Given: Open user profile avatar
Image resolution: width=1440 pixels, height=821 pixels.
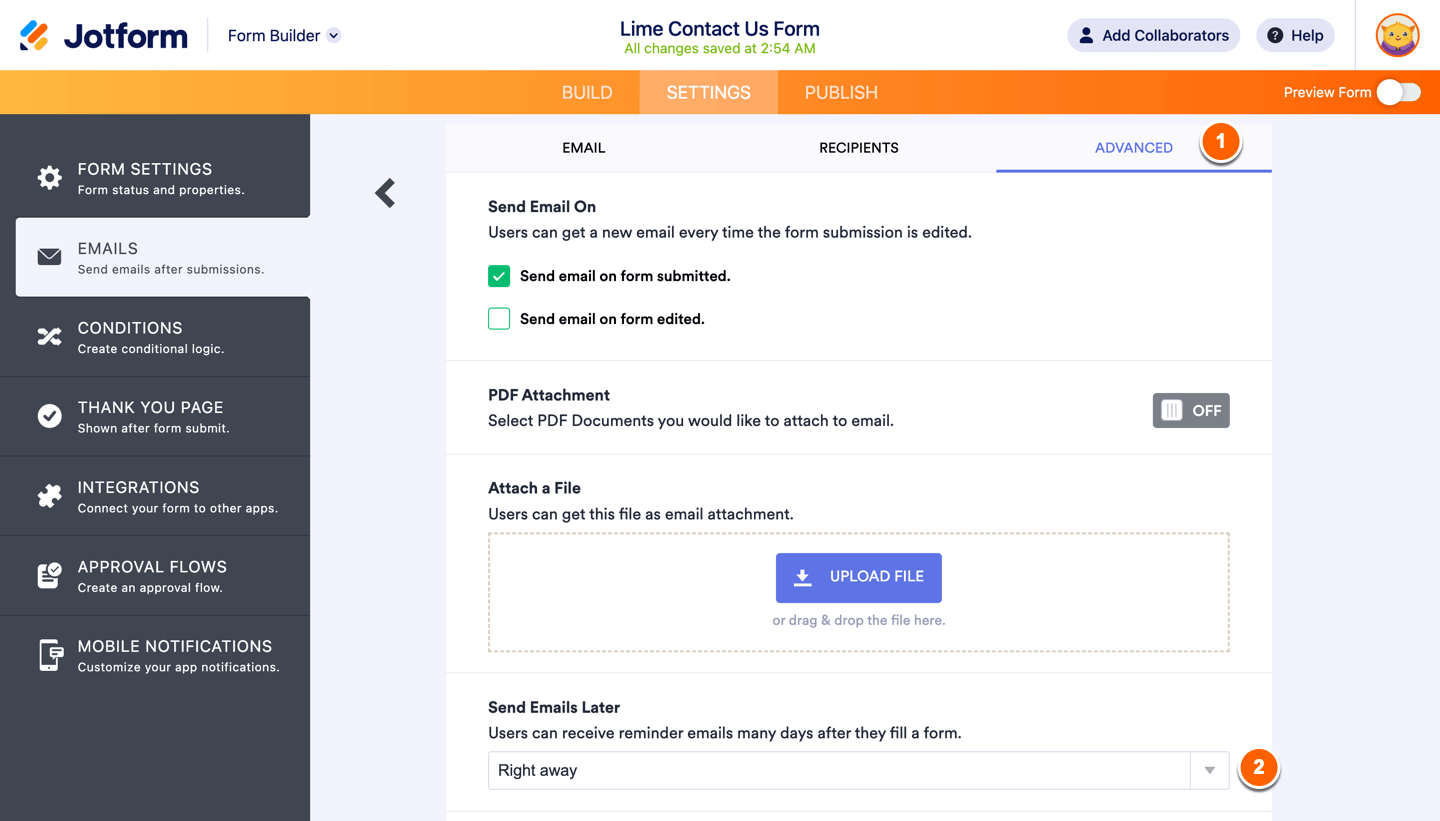Looking at the screenshot, I should (1397, 36).
